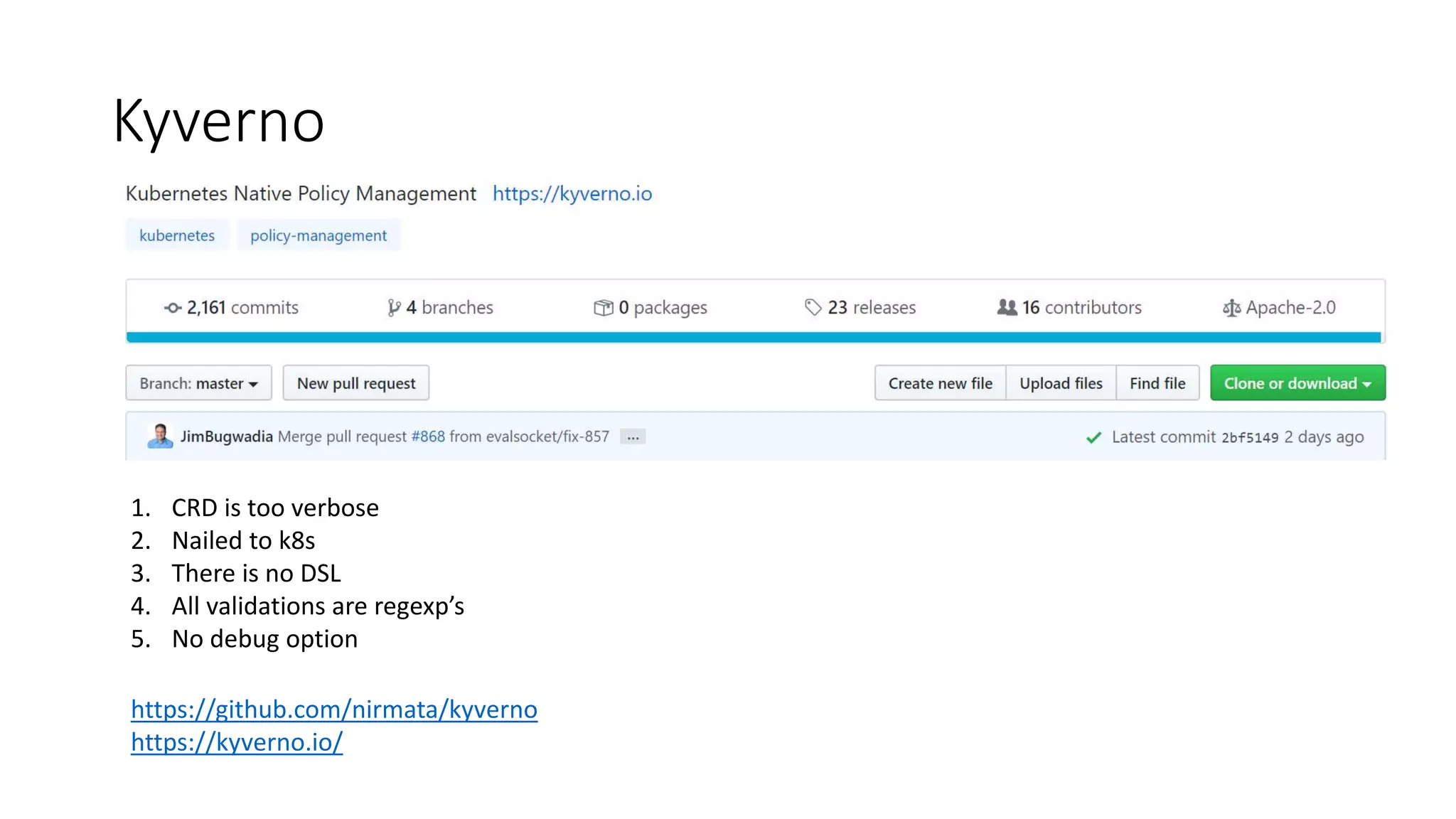Click the tag icon beside 23 releases
This screenshot has height=819, width=1456.
[x=813, y=308]
